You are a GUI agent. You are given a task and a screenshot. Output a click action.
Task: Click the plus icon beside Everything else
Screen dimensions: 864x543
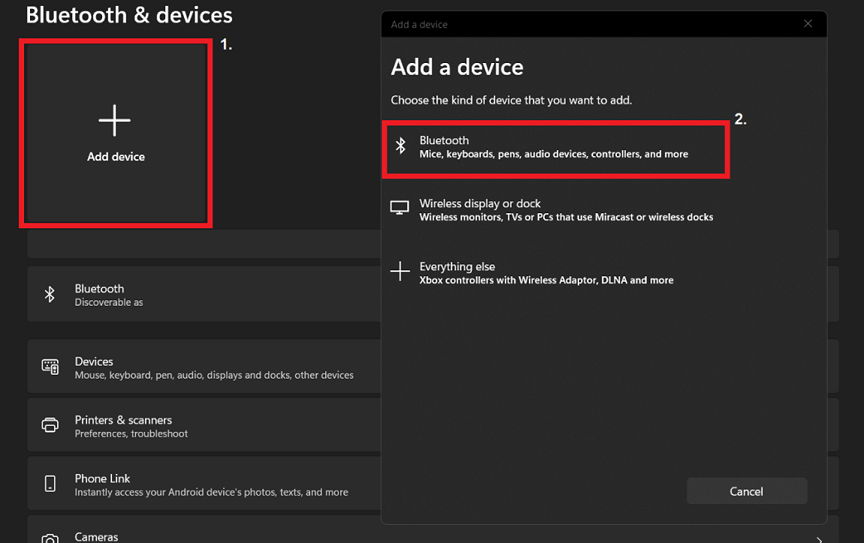tap(400, 271)
